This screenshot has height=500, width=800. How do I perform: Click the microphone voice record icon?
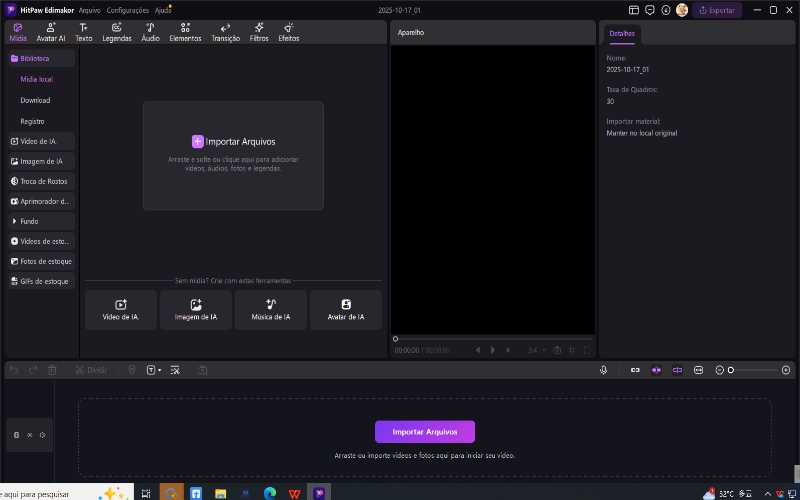point(604,370)
